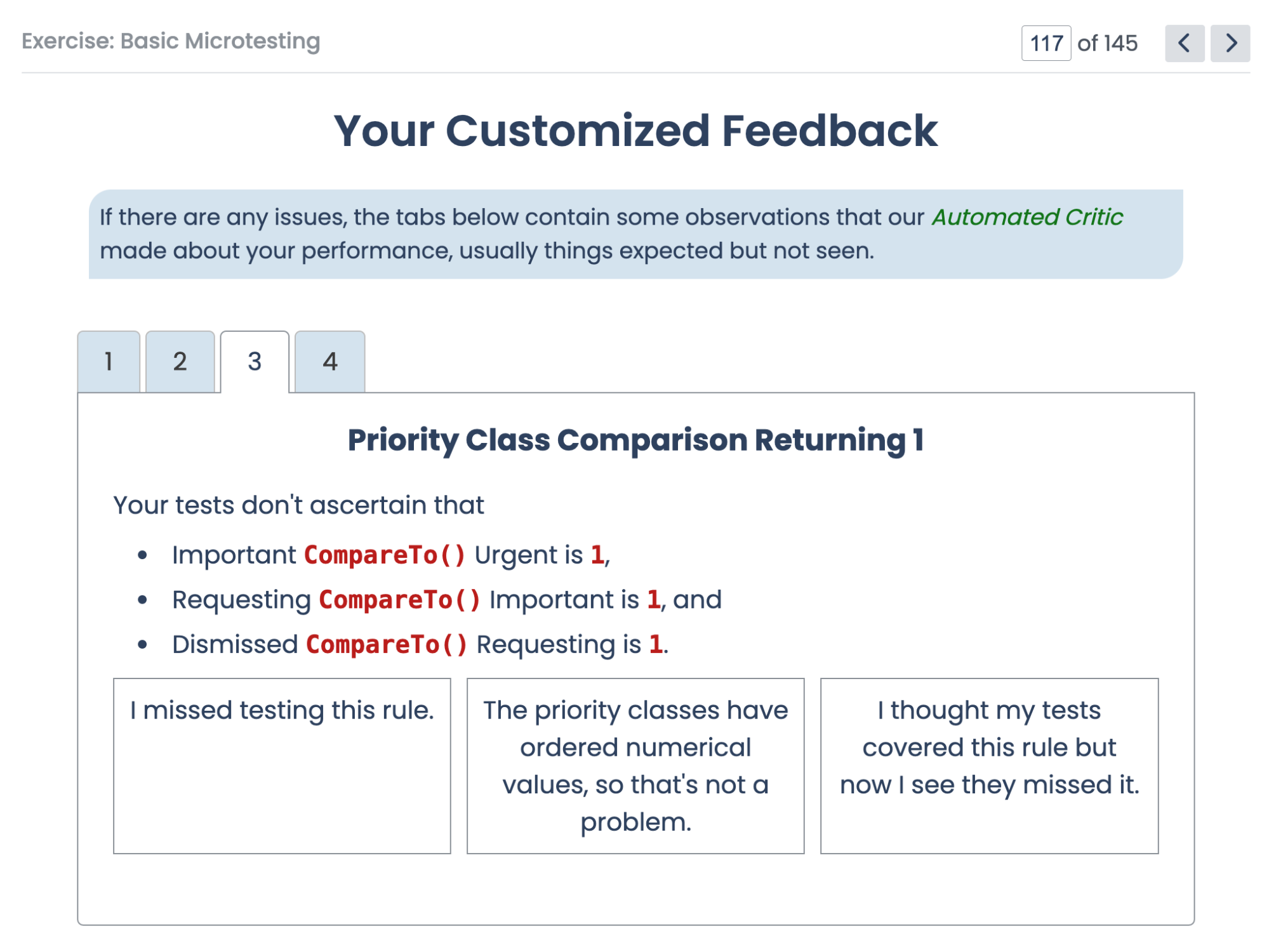The image size is (1269, 952).
Task: Click the Automated Critic link
Action: [x=1027, y=217]
